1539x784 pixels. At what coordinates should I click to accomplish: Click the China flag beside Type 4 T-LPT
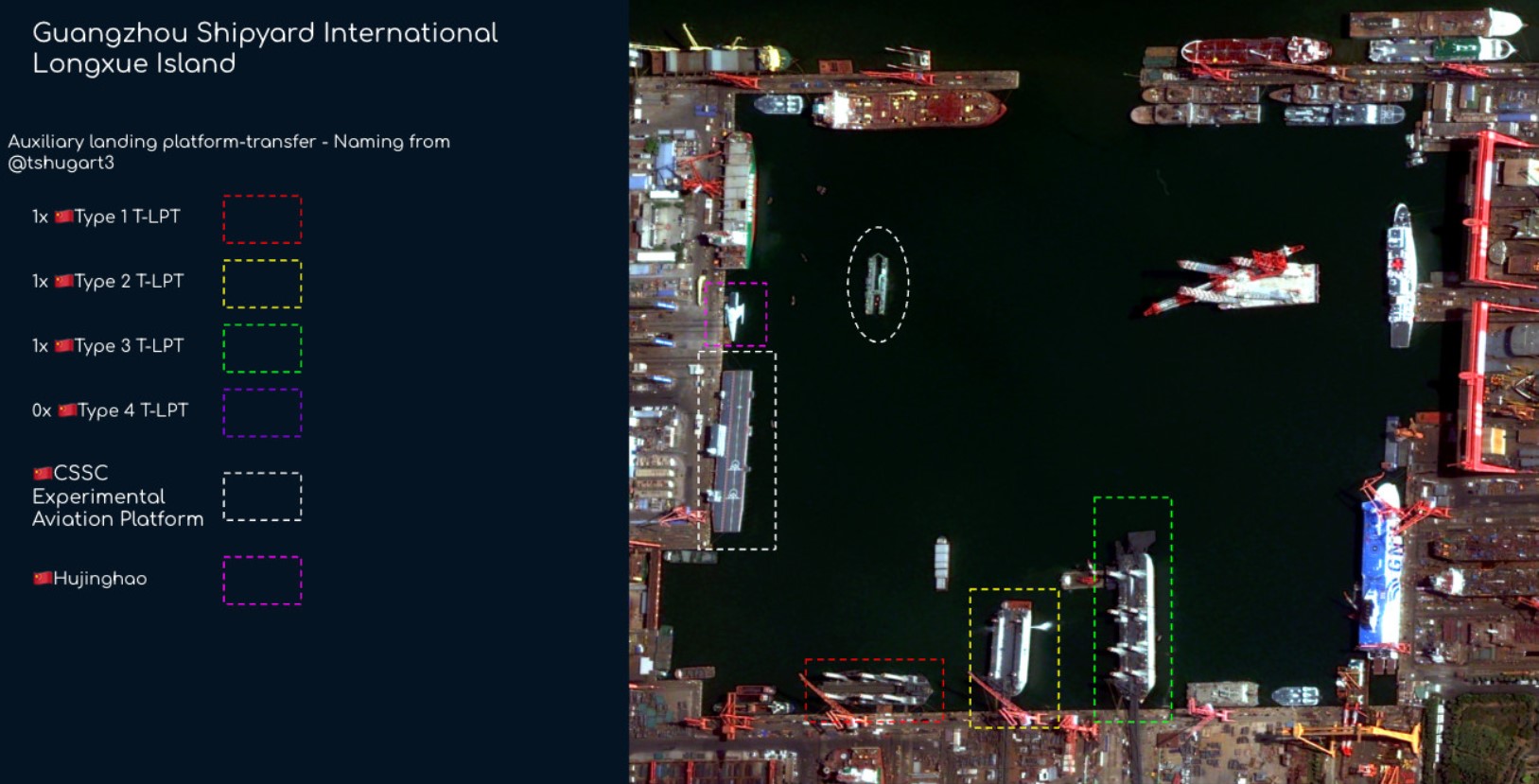67,410
